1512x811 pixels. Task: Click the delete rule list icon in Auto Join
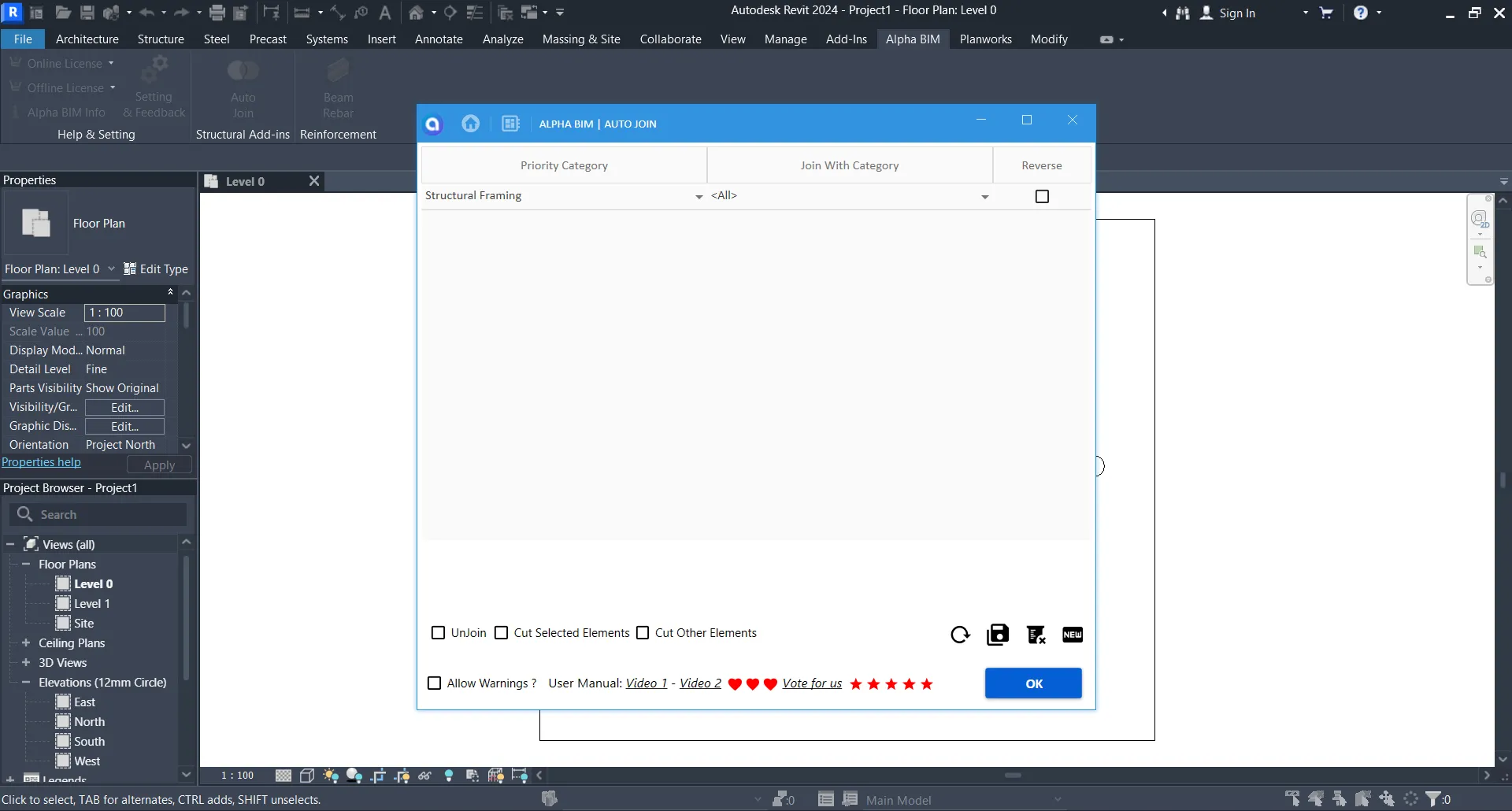[x=1036, y=635]
